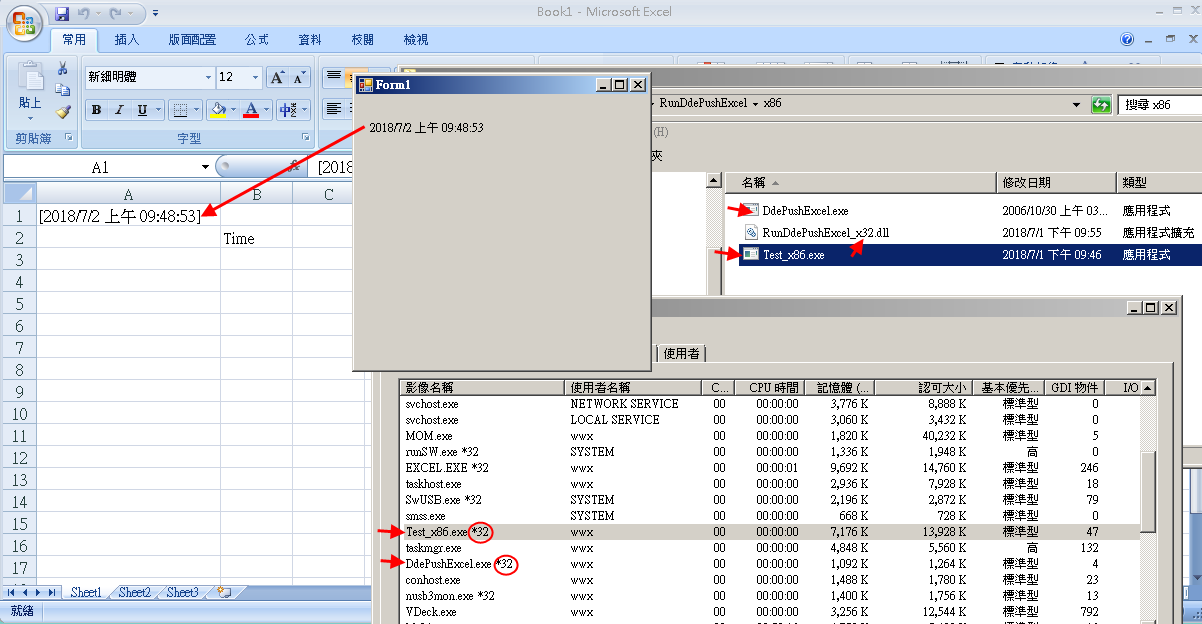Toggle italic formatting
Screen dimensions: 1202x624
[x=119, y=110]
